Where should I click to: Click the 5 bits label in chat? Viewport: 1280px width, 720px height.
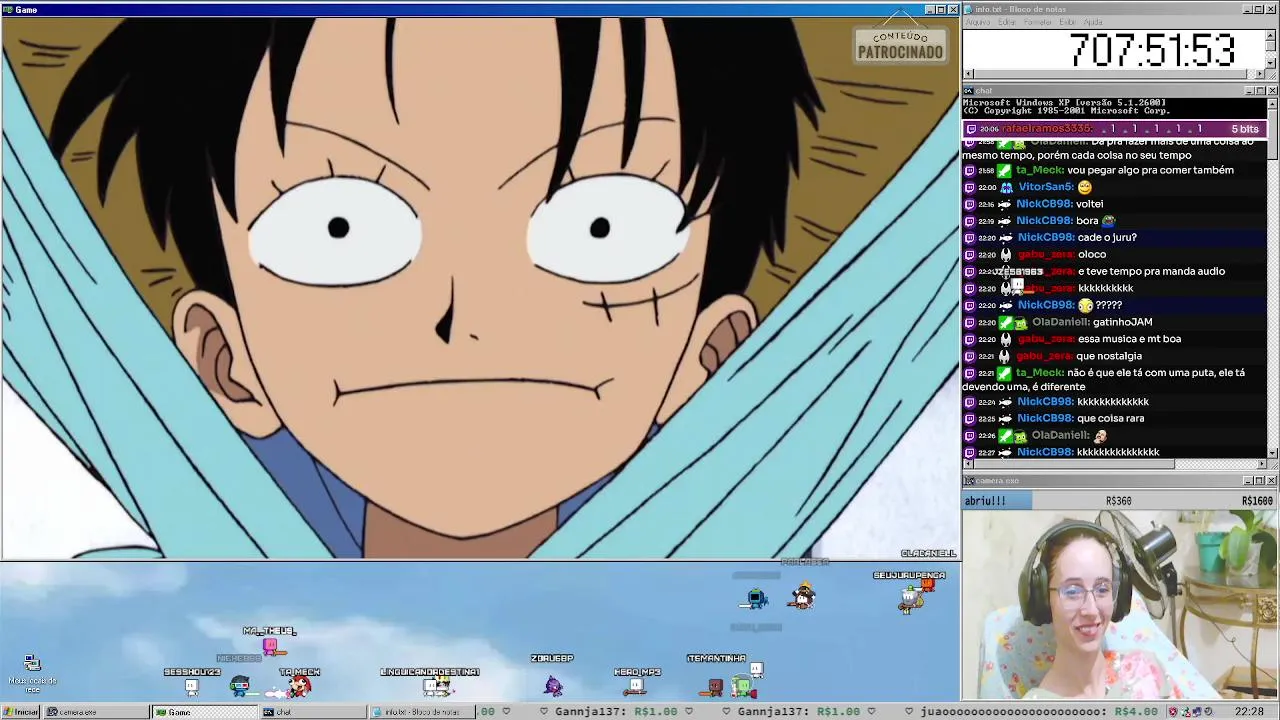pos(1245,129)
